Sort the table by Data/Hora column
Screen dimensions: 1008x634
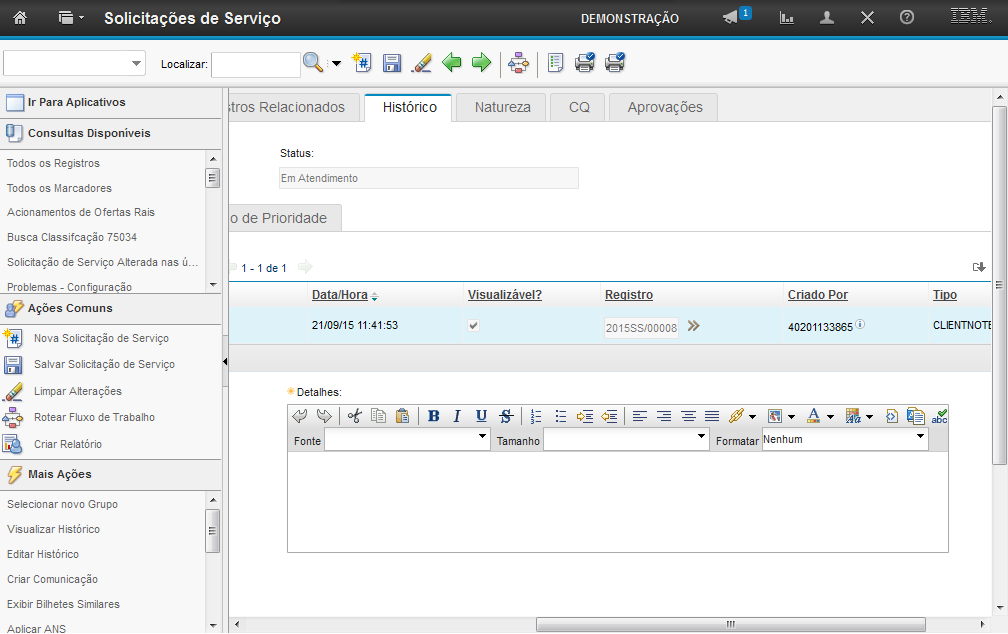click(x=340, y=295)
